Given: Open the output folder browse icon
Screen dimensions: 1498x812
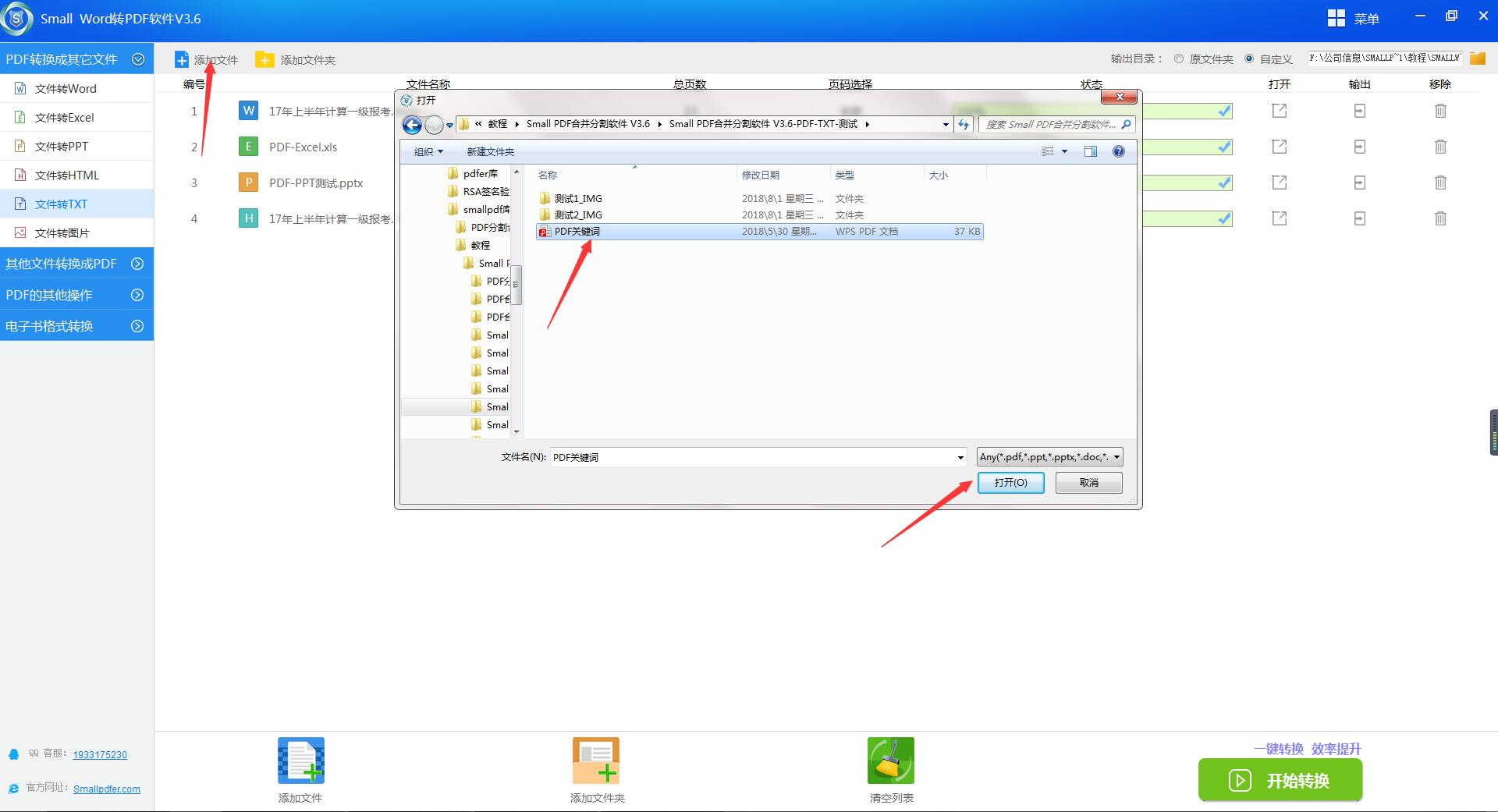Looking at the screenshot, I should 1477,59.
